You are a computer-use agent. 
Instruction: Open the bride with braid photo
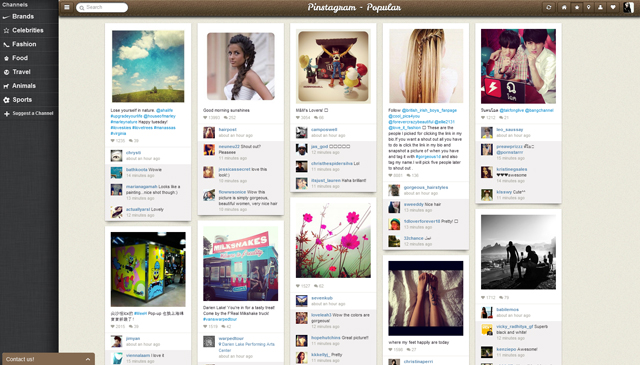point(241,66)
